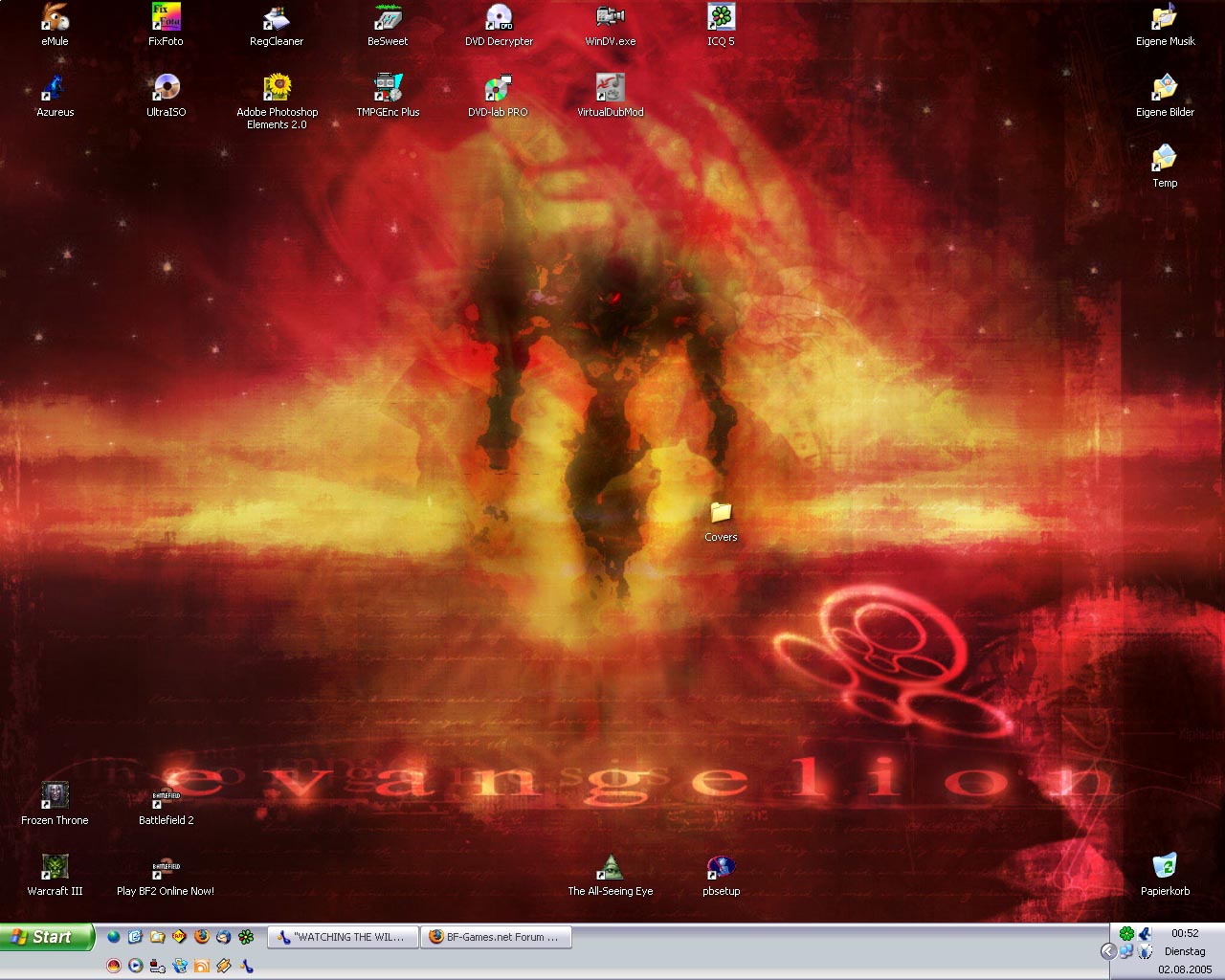Click the ICQ flower in quick launch
Image resolution: width=1225 pixels, height=980 pixels.
(246, 936)
